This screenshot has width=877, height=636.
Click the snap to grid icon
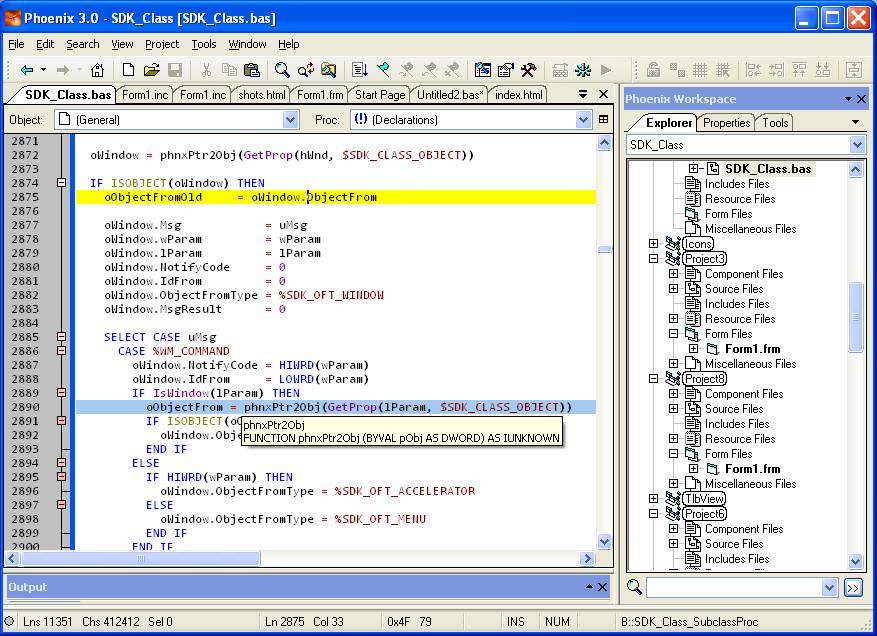(723, 70)
